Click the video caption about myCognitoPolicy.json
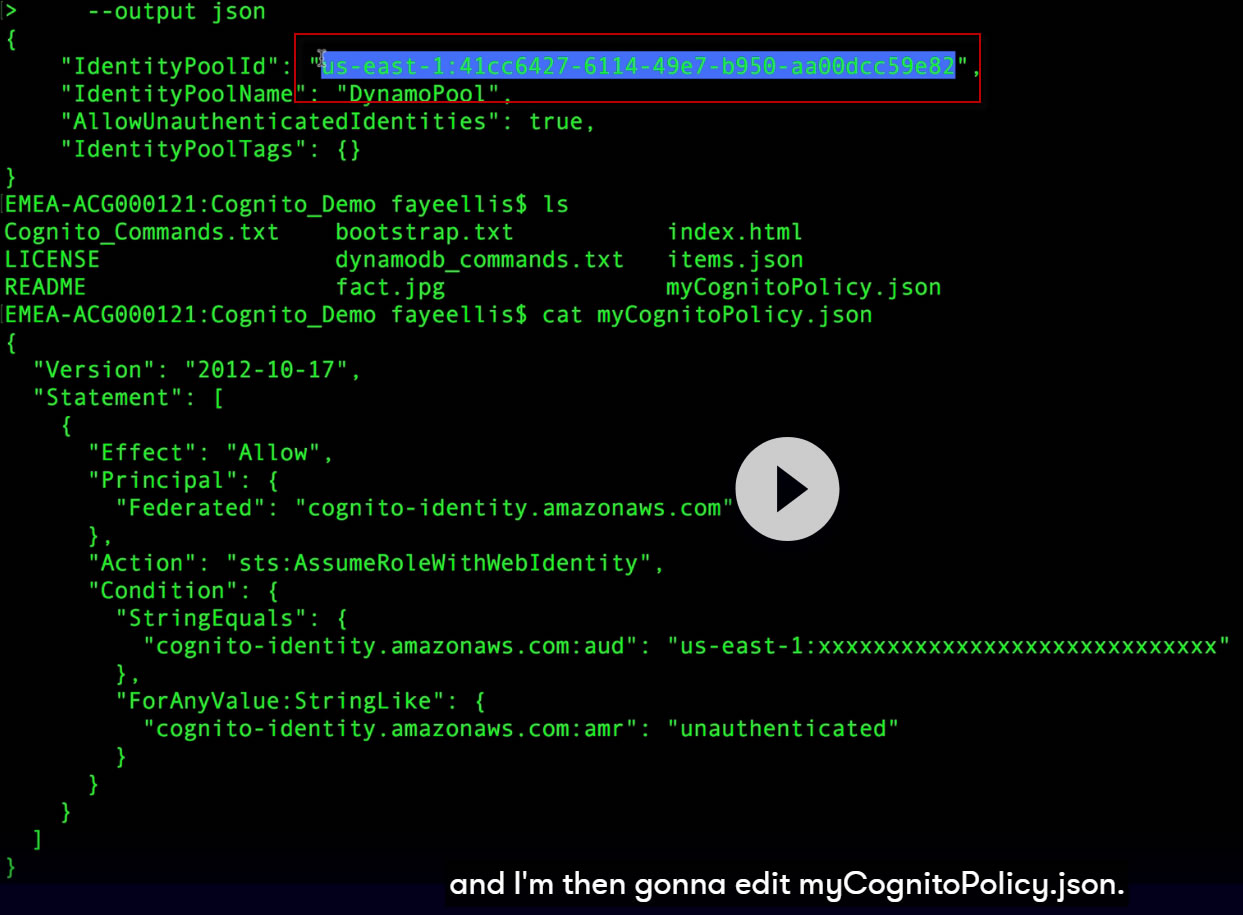The width and height of the screenshot is (1243, 915). click(787, 885)
